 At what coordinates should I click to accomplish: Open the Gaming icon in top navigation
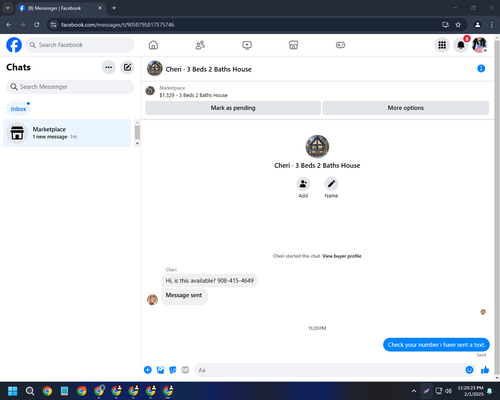click(340, 45)
